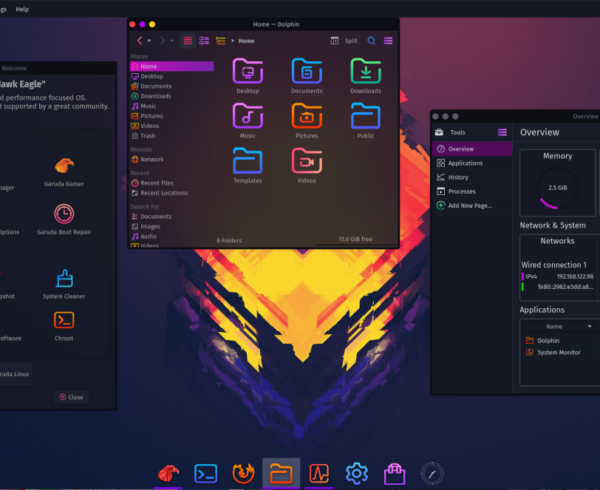Open the back-history dropdown arrow in Dolphin
Image resolution: width=600 pixels, height=490 pixels.
[x=148, y=41]
